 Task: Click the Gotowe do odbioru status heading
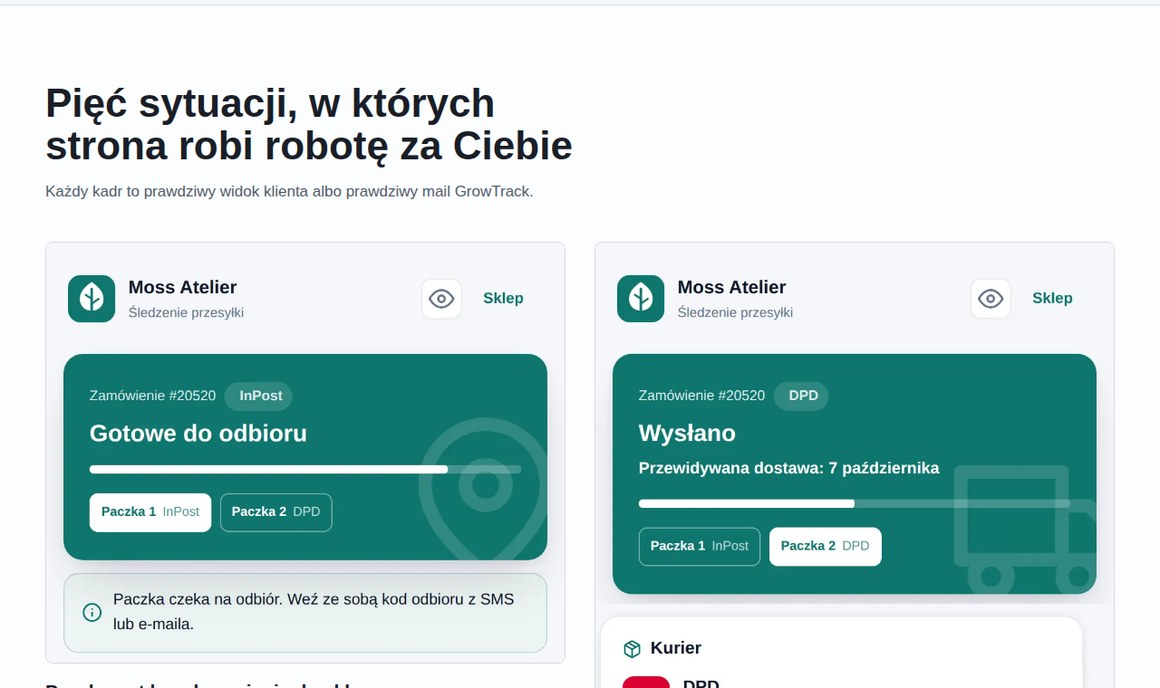198,433
